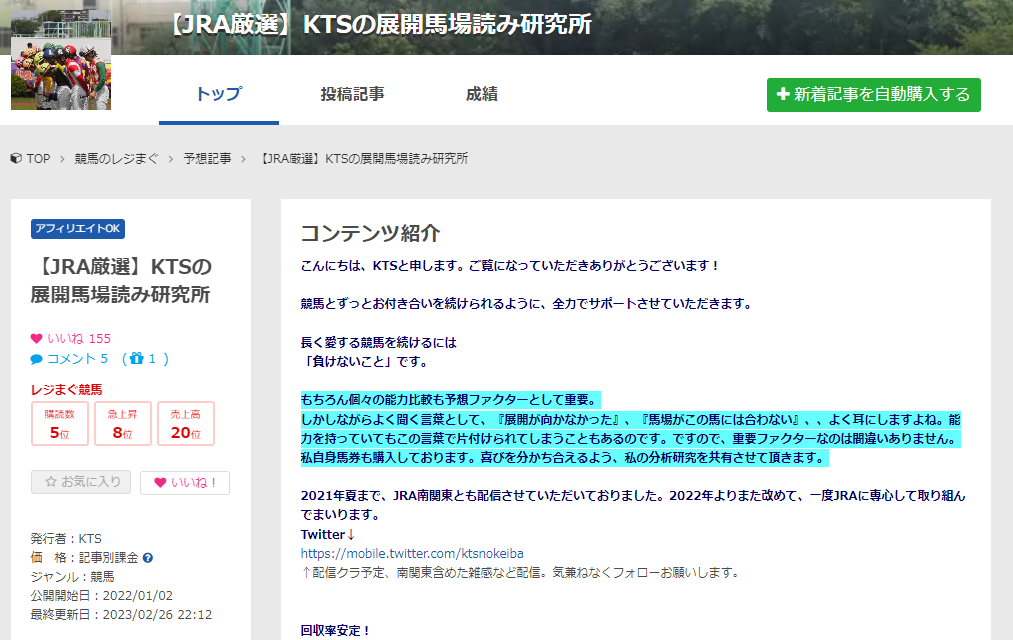Click the box icon beside TOP

[x=16, y=159]
